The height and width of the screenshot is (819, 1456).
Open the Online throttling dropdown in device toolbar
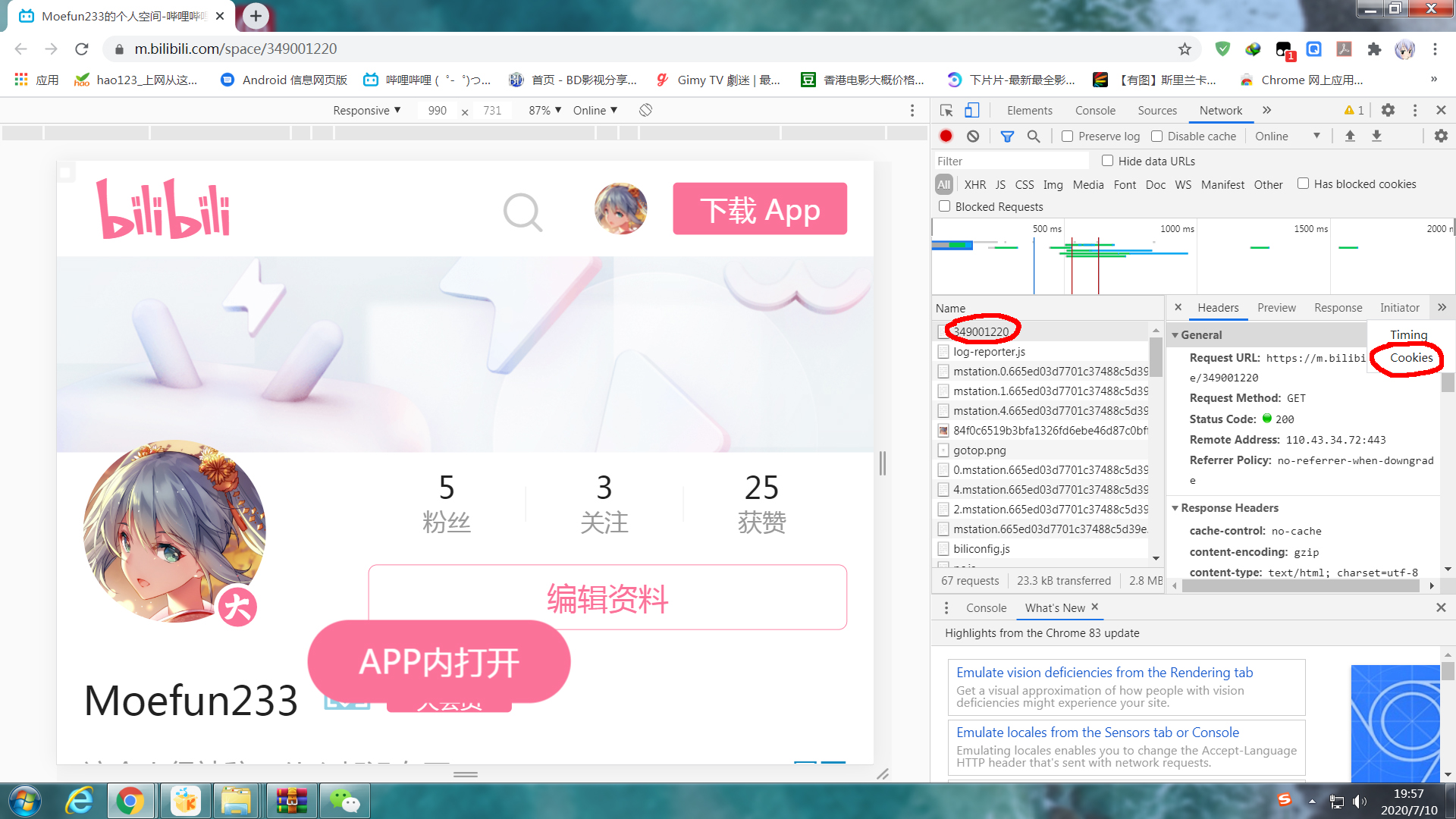[x=595, y=111]
